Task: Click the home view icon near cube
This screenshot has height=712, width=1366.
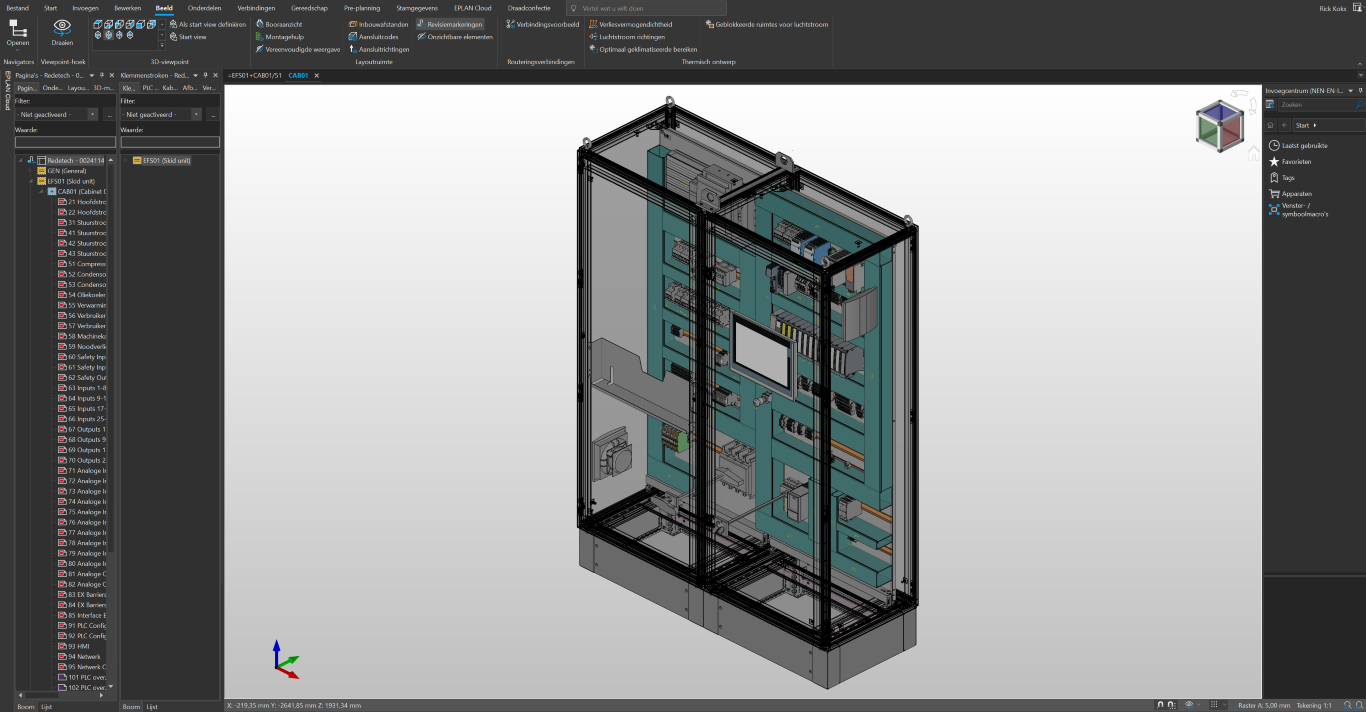Action: [1253, 153]
